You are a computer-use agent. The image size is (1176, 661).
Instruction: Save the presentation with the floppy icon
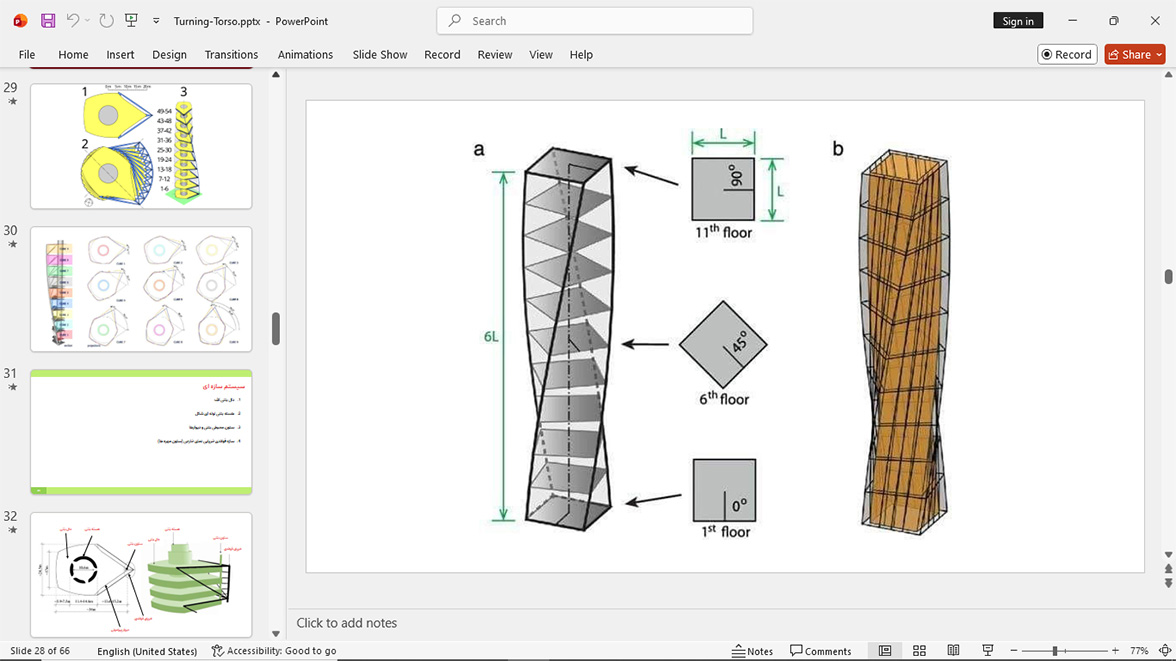click(48, 21)
